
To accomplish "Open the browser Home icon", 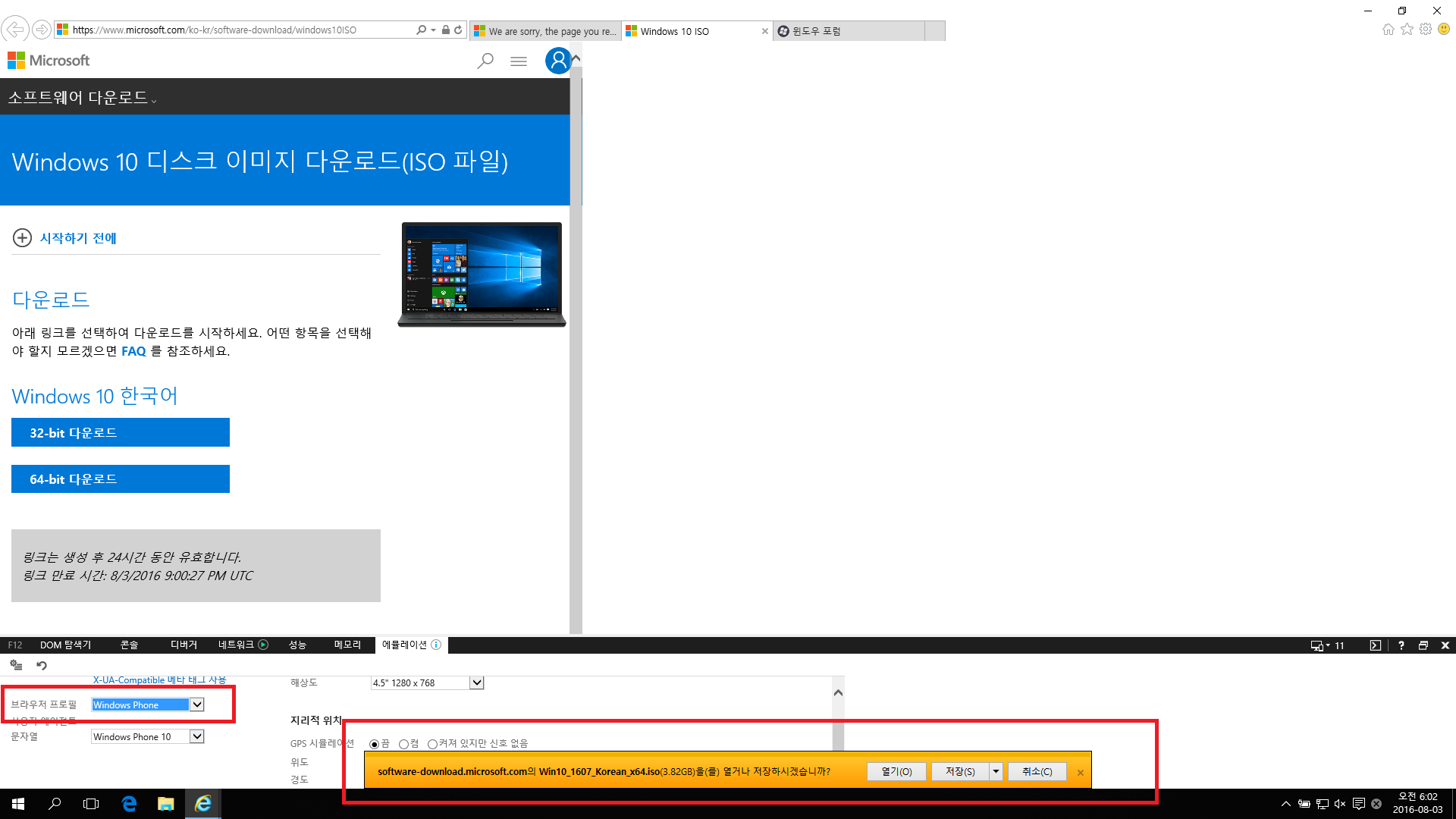I will [x=1388, y=29].
